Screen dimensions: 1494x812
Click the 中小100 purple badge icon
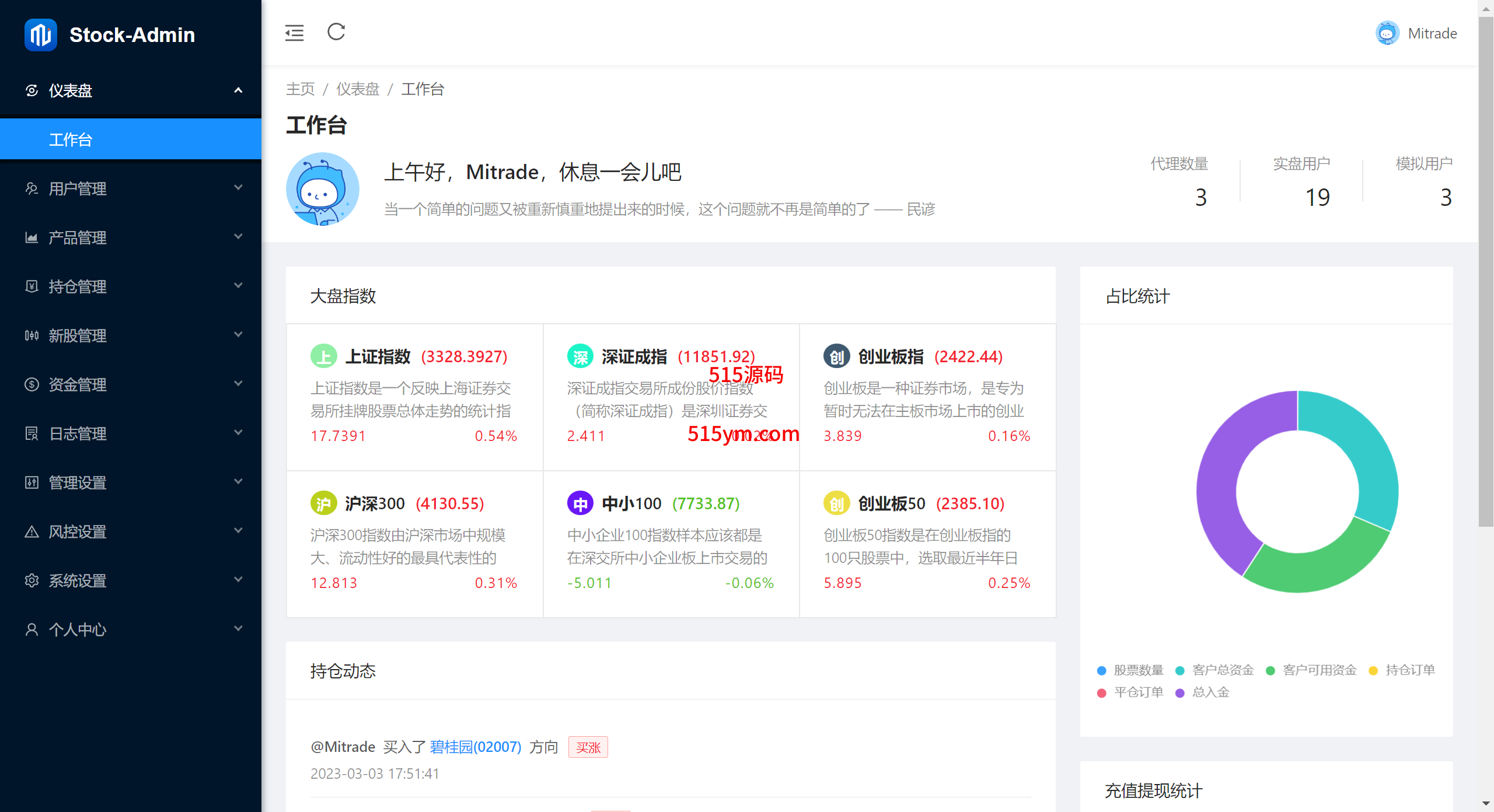tap(580, 503)
